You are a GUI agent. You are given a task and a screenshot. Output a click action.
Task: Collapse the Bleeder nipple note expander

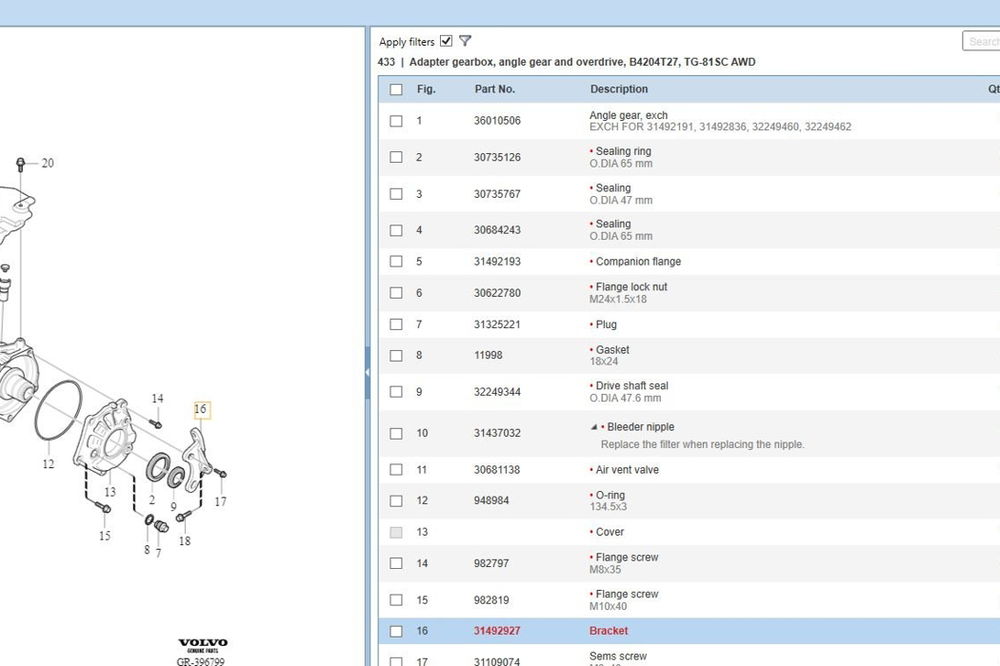click(x=594, y=427)
